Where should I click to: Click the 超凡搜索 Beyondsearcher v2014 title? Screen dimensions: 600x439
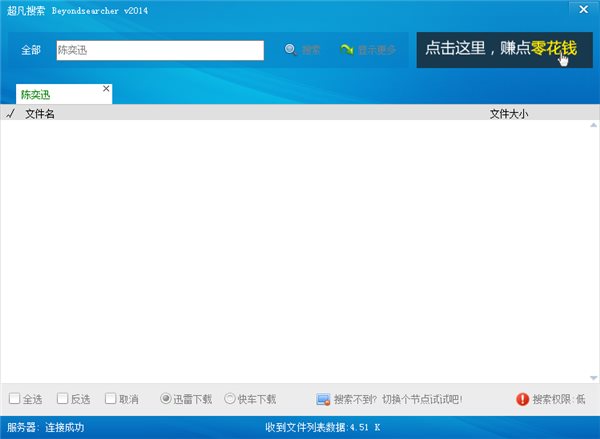pos(77,11)
